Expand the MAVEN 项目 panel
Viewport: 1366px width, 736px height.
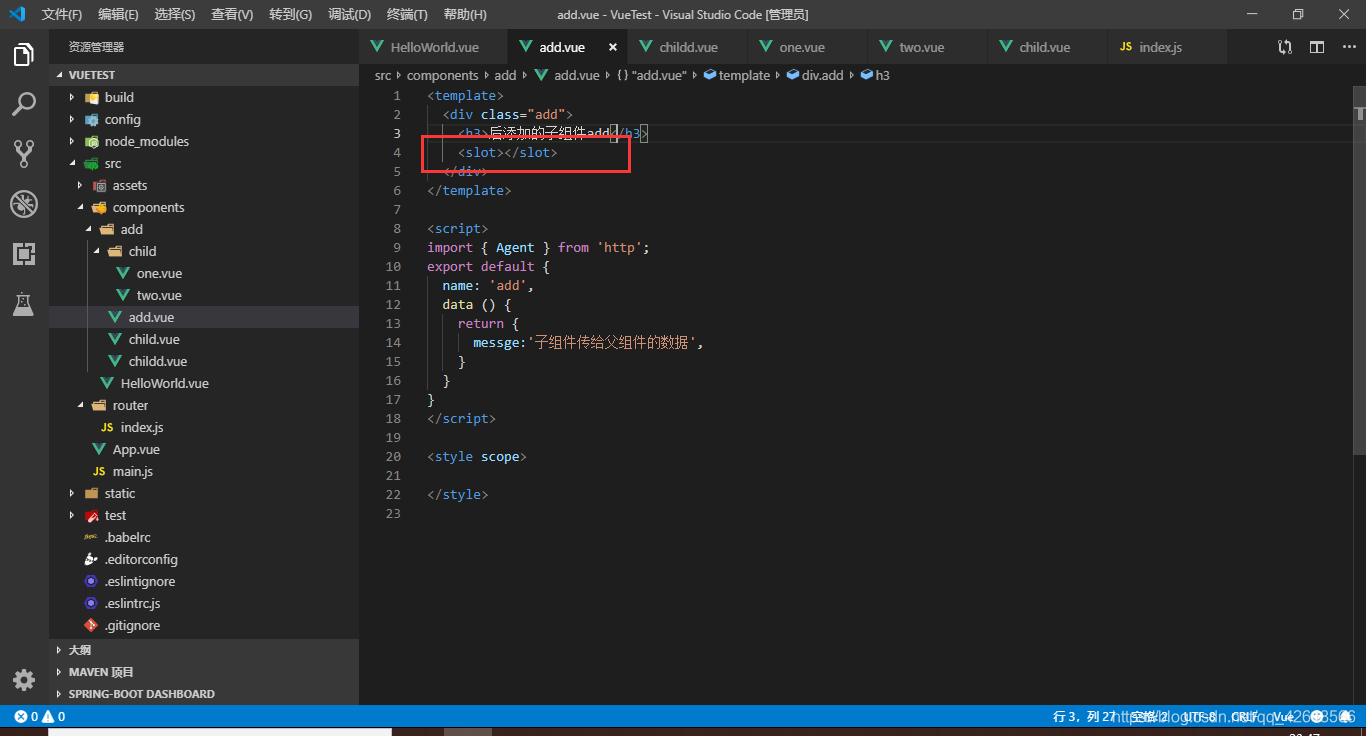[204, 672]
